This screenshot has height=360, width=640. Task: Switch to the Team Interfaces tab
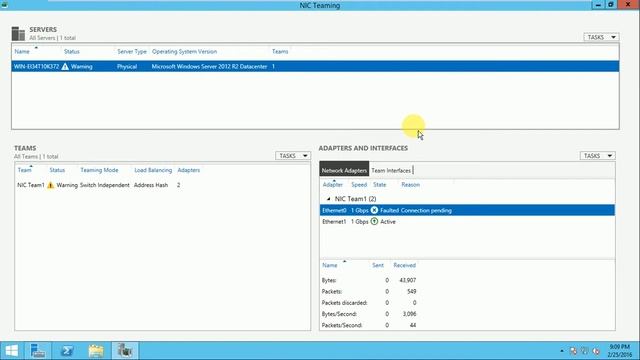(x=391, y=170)
